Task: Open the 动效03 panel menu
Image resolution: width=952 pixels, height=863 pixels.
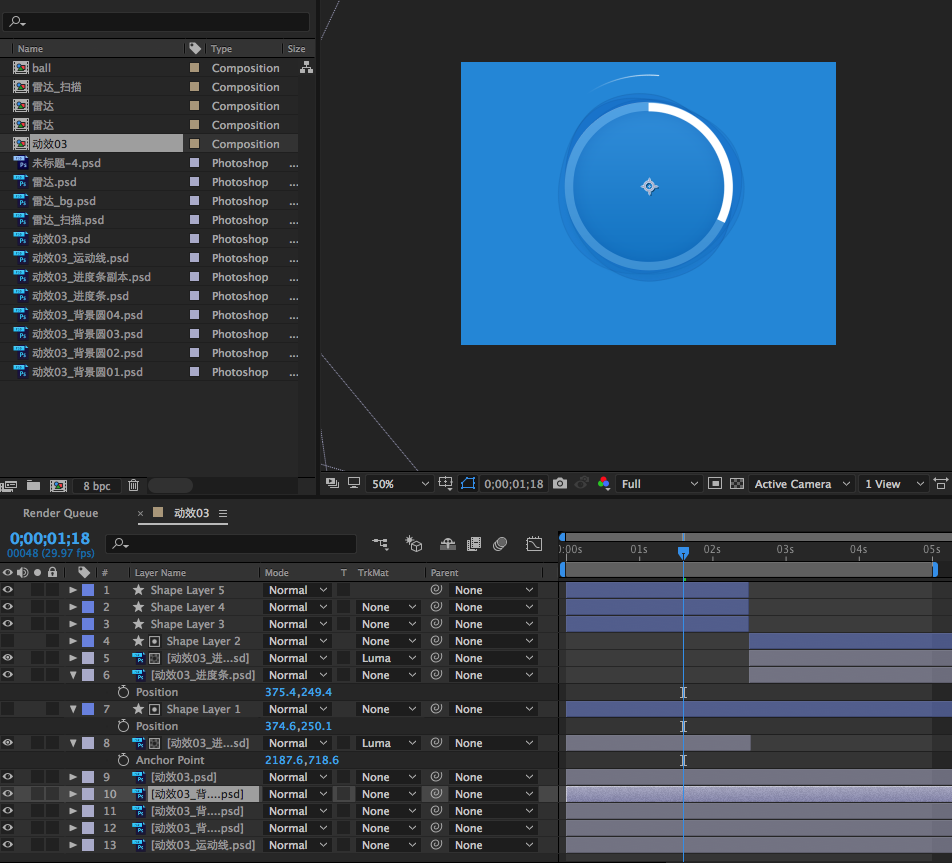Action: [x=223, y=513]
